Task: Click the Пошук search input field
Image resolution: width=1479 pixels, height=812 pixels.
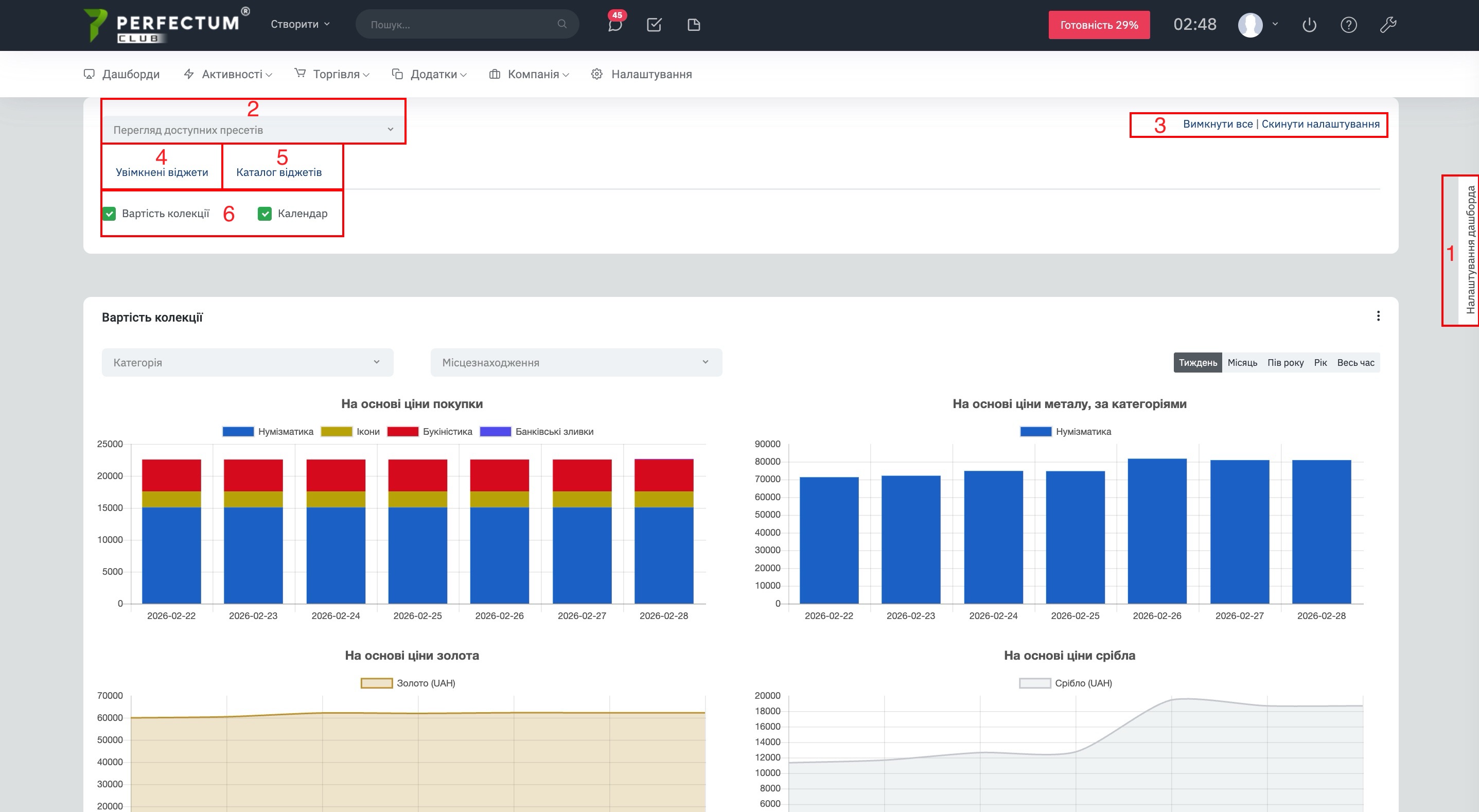Action: tap(460, 25)
